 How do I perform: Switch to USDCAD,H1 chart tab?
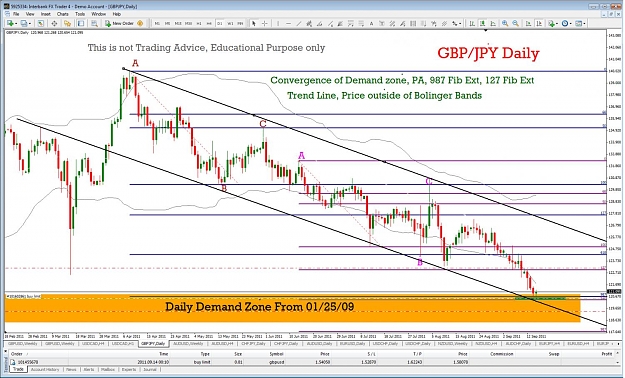[x=122, y=343]
